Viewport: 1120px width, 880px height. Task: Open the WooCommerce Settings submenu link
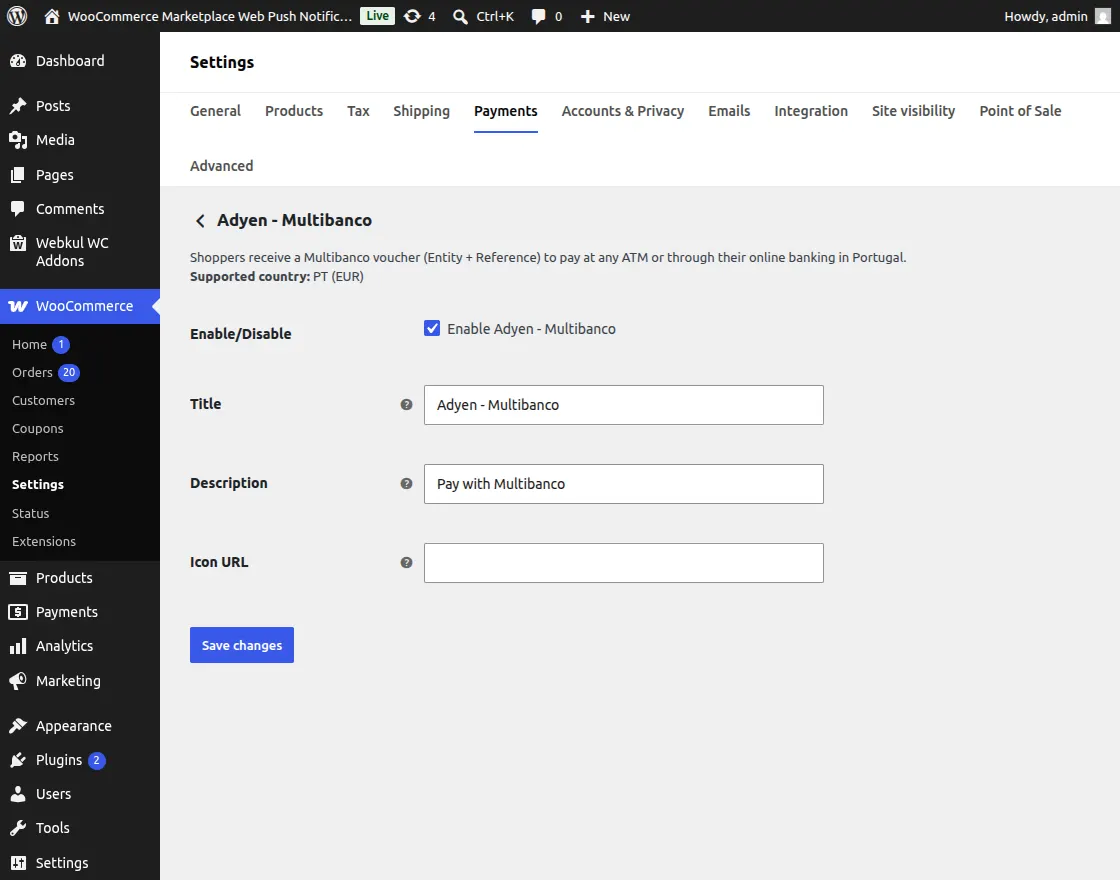(38, 484)
